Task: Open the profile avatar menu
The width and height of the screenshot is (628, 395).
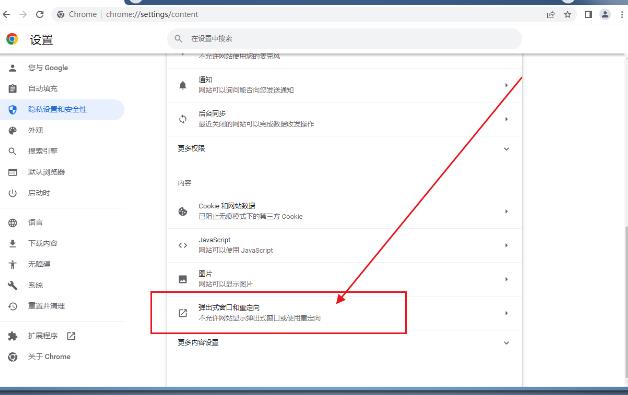Action: point(605,15)
